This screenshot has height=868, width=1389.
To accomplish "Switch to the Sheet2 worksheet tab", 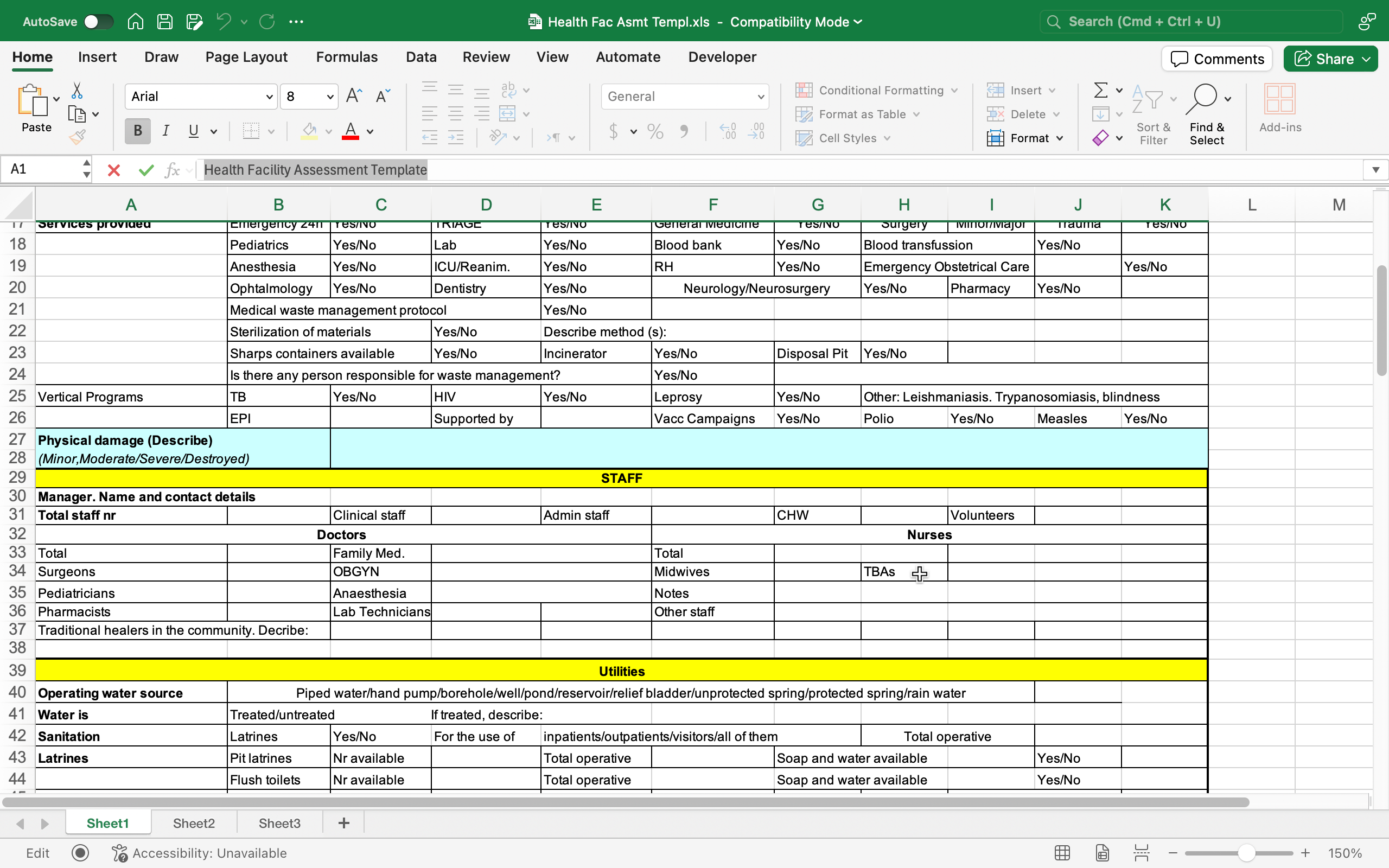I will coord(193,823).
